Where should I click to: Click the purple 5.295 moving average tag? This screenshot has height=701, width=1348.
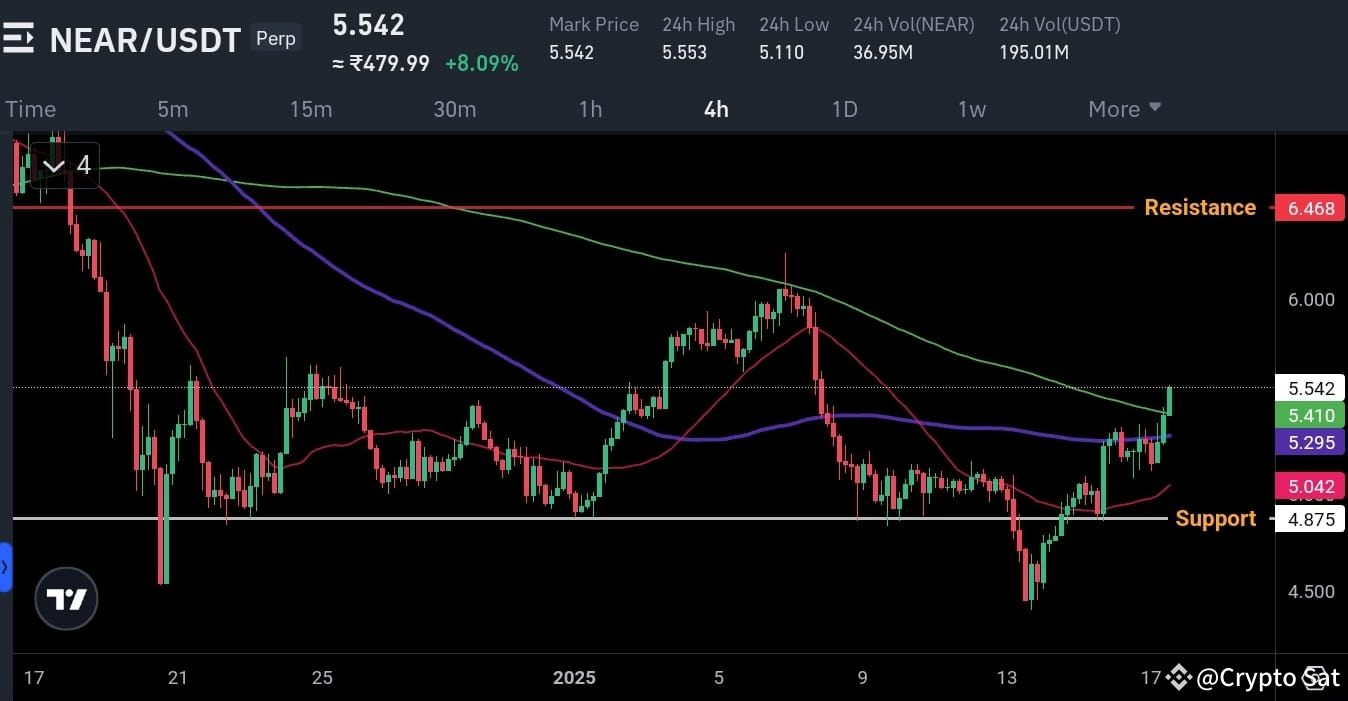tap(1310, 442)
